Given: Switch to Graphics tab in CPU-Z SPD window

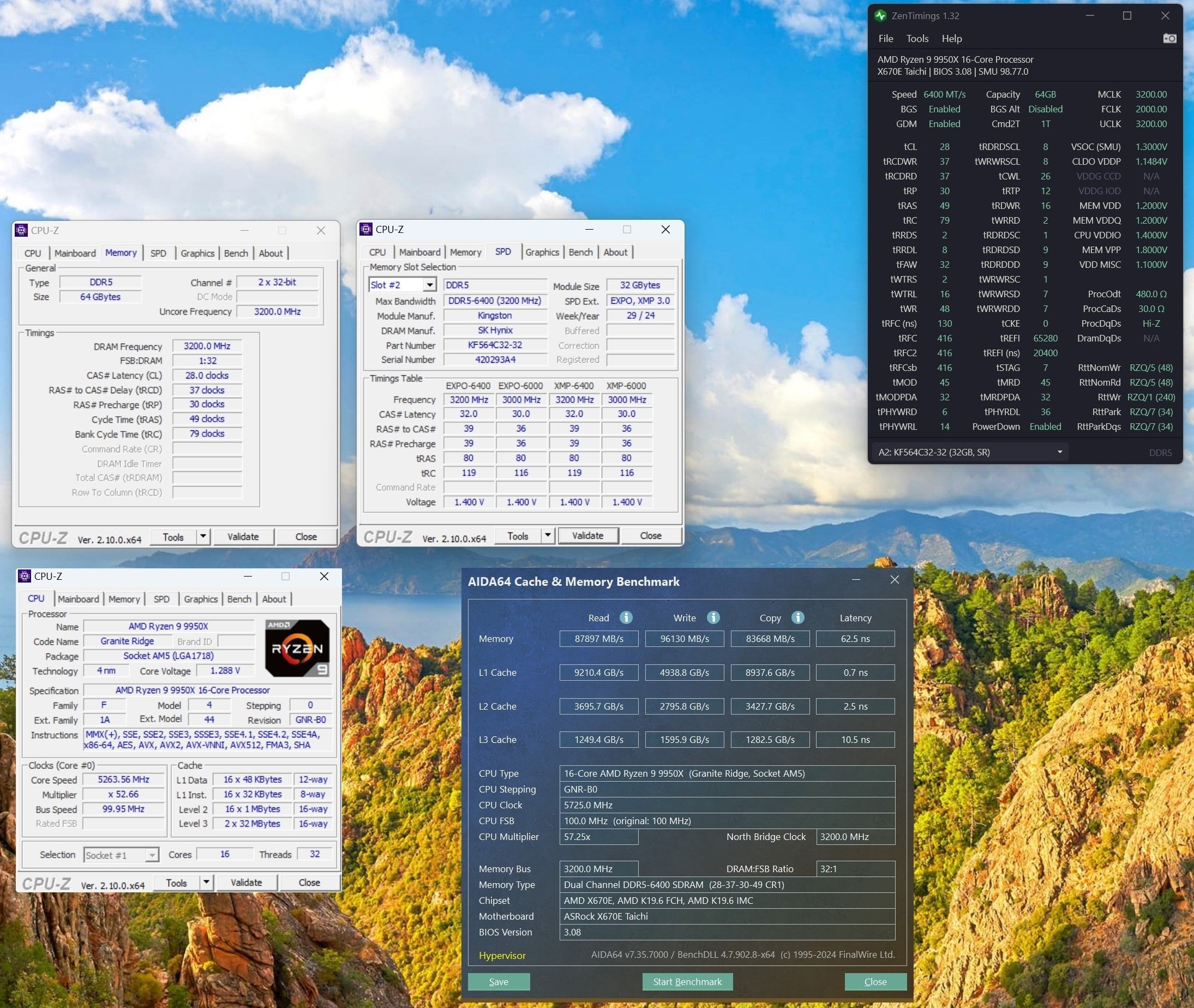Looking at the screenshot, I should pyautogui.click(x=542, y=252).
